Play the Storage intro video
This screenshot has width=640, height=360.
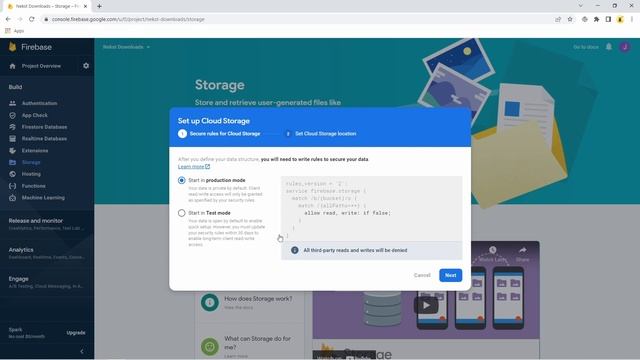pos(426,305)
